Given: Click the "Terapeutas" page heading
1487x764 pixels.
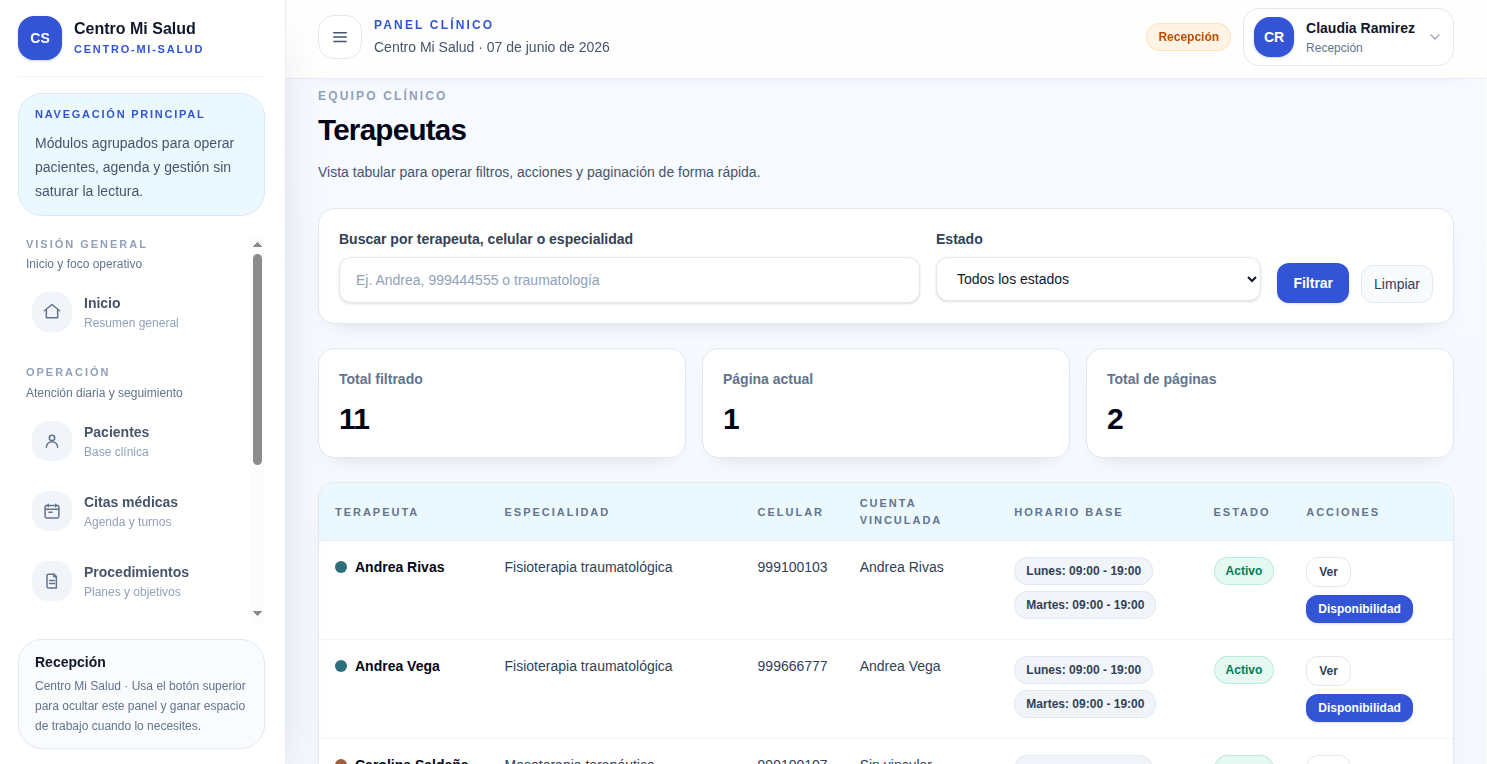Looking at the screenshot, I should point(392,130).
